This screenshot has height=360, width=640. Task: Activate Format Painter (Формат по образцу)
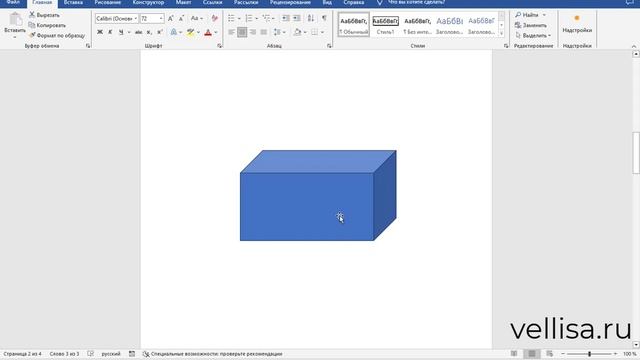(x=57, y=36)
